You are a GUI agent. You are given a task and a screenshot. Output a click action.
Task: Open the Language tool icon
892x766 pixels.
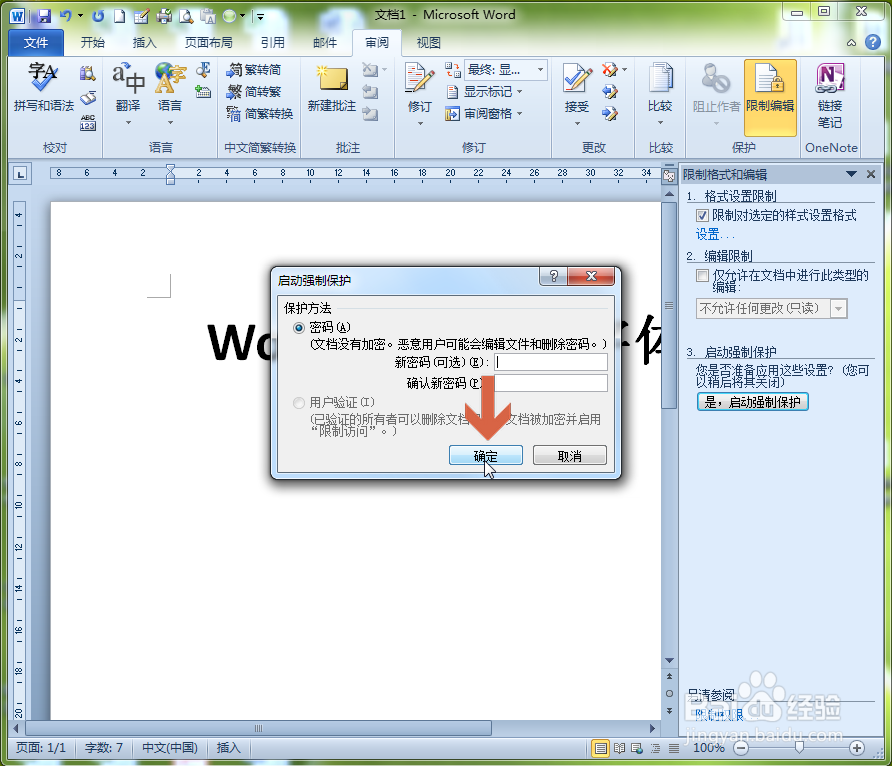(170, 78)
